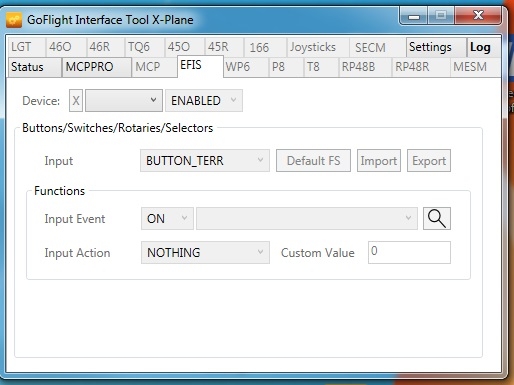514x385 pixels.
Task: Click the magnifier search icon
Action: (437, 219)
